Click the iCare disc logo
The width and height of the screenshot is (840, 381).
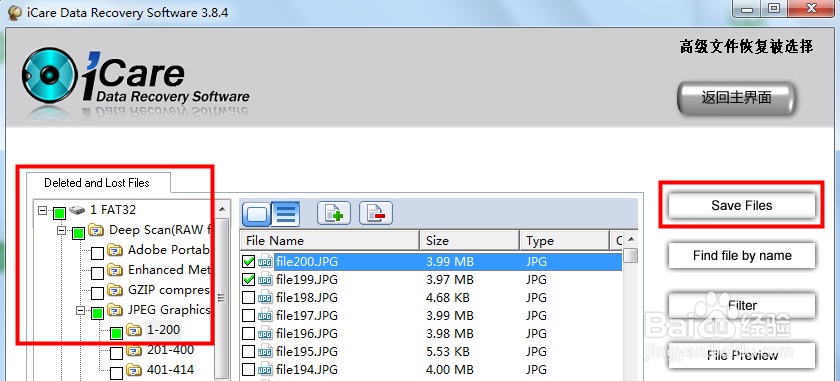tap(50, 75)
